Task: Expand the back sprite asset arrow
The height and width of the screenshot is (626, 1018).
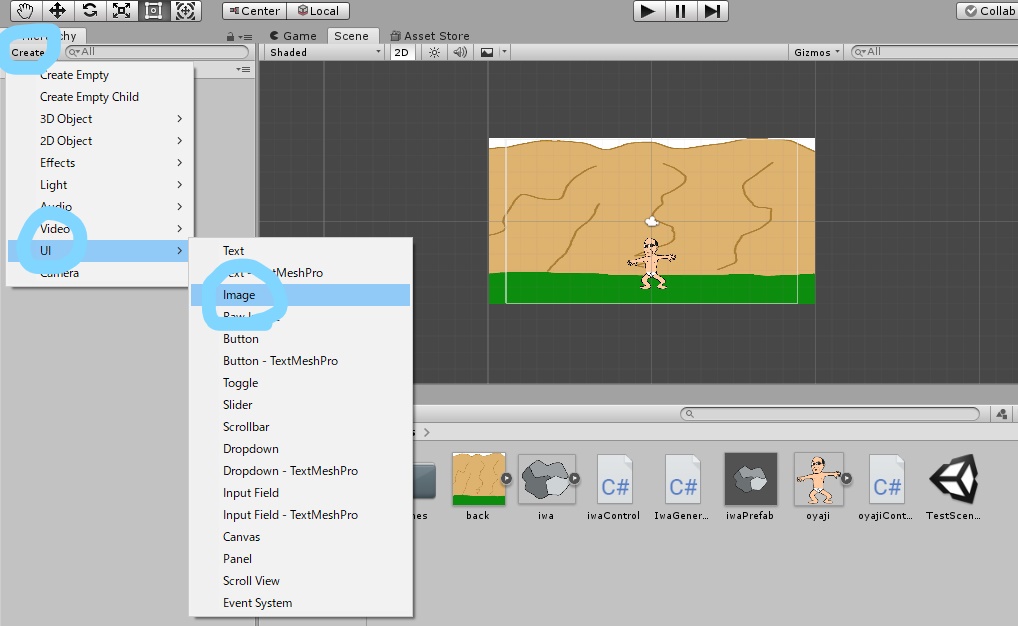Action: [506, 479]
